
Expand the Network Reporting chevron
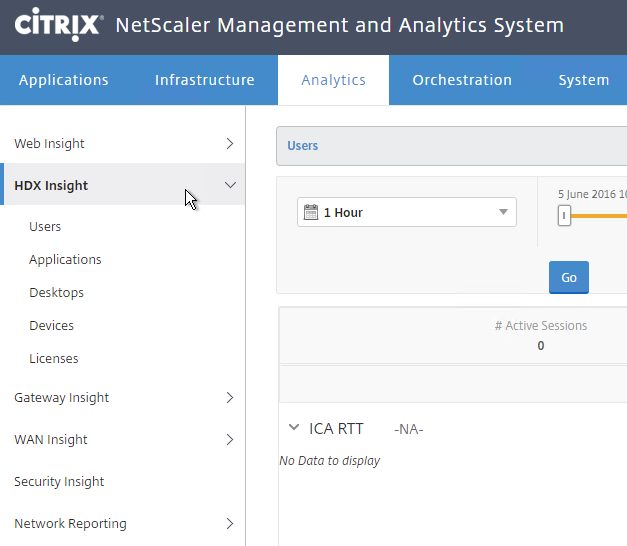click(230, 524)
